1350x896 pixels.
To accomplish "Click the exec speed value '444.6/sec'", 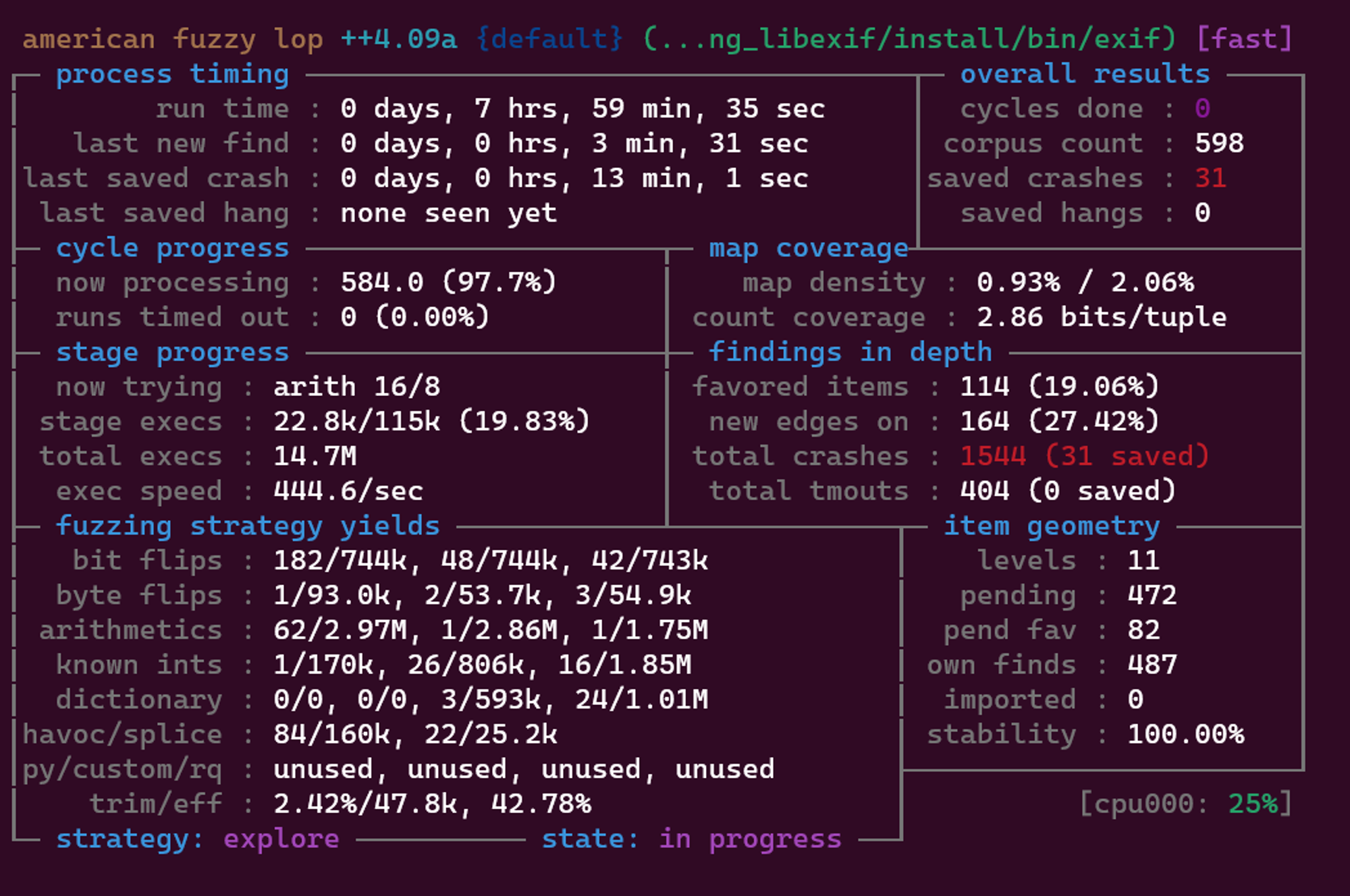I will [348, 491].
